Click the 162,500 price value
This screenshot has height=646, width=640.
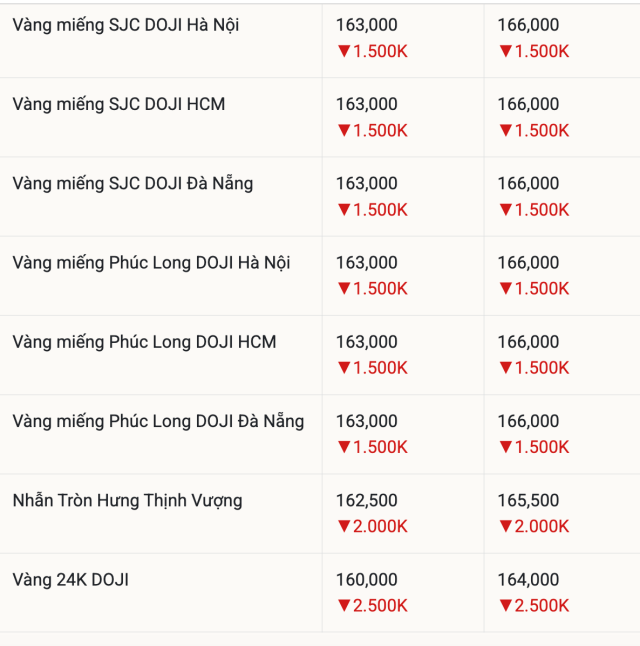click(367, 500)
